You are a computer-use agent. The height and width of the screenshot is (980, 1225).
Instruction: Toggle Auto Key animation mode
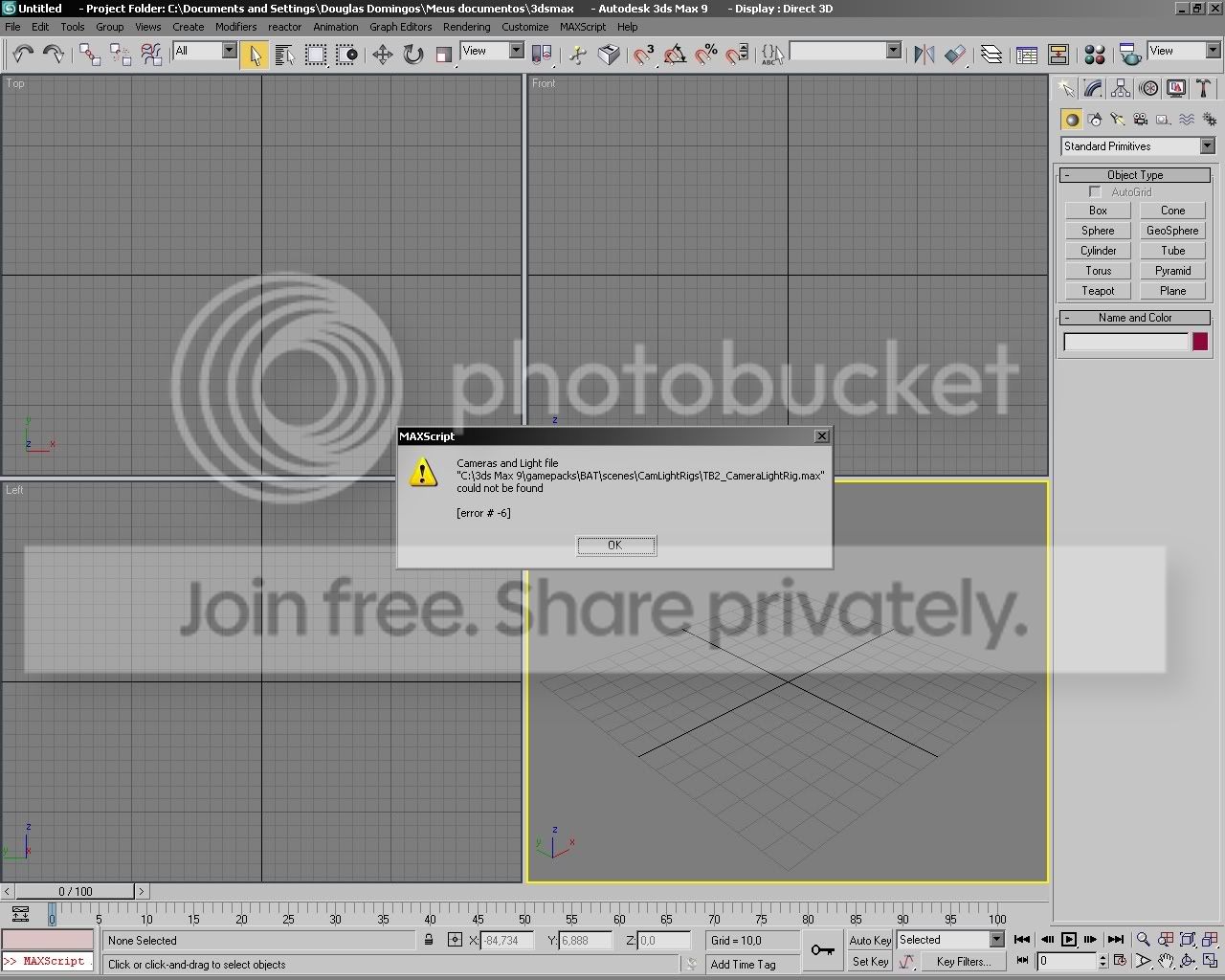(870, 940)
